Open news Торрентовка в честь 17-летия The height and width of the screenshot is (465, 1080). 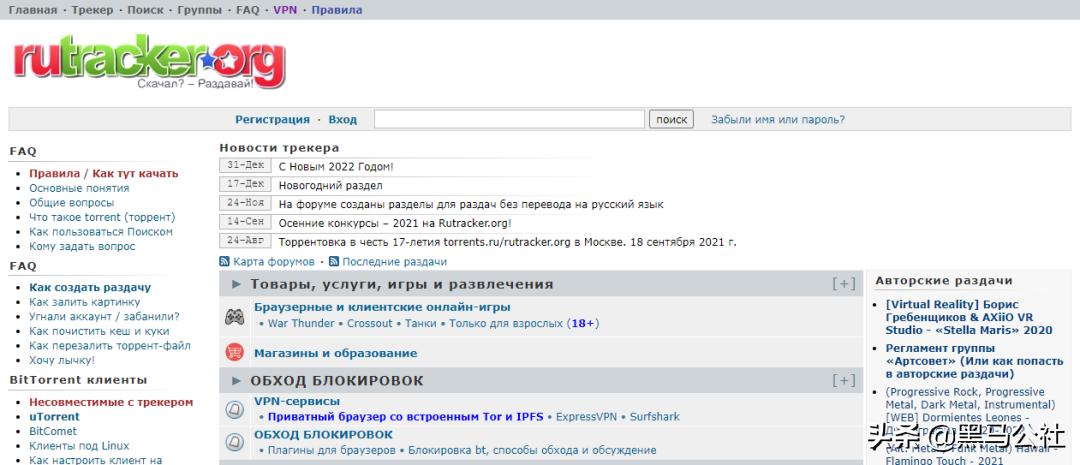[508, 242]
